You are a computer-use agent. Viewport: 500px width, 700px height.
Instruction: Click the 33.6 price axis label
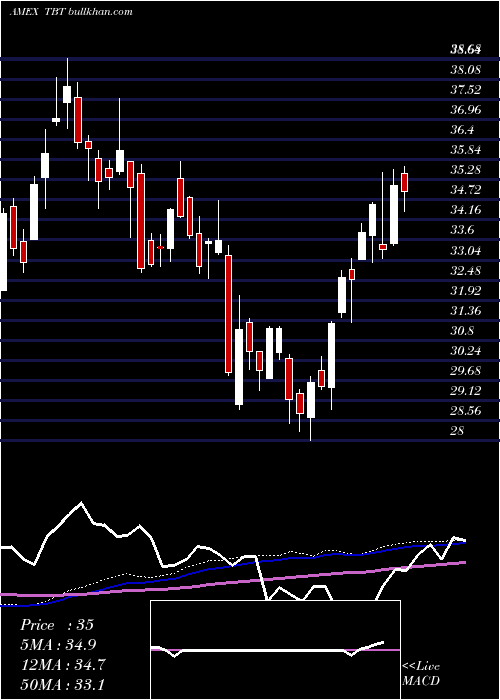462,230
